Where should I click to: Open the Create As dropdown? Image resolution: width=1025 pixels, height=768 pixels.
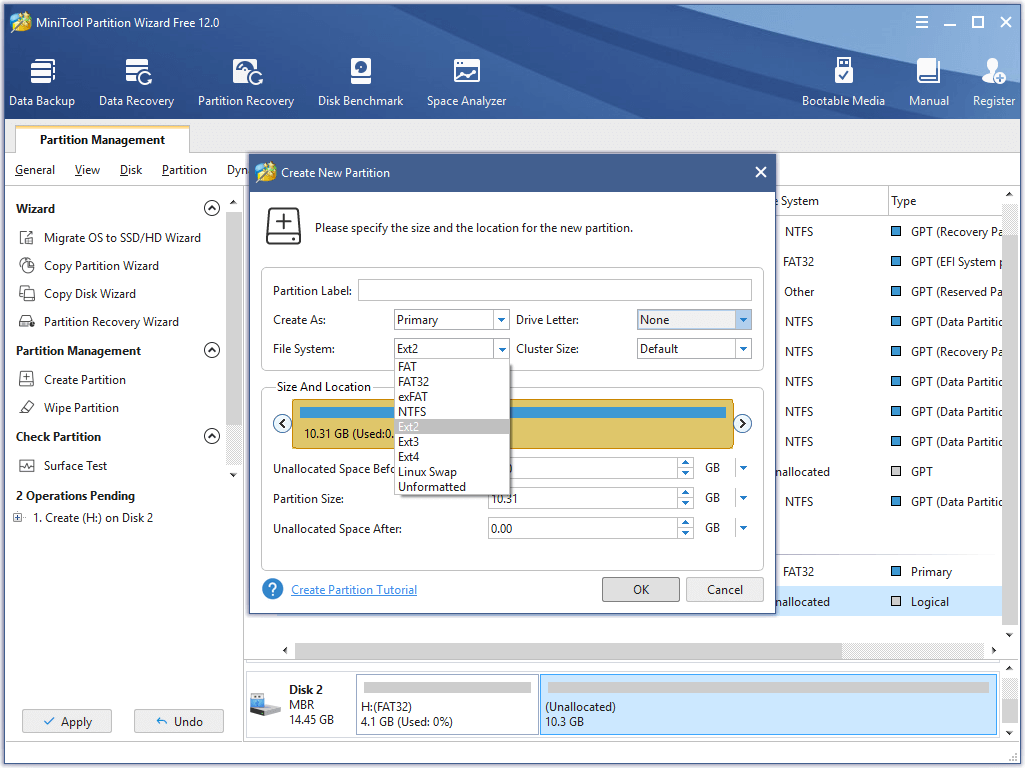(501, 320)
